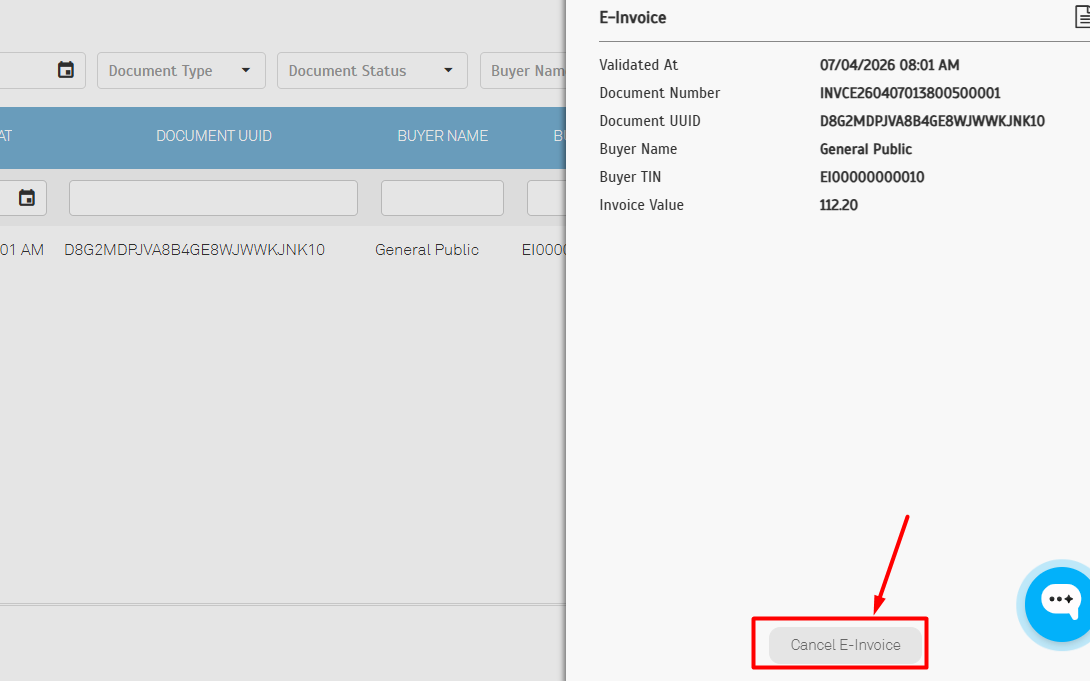Open the calendar picker in the top date filter
This screenshot has width=1090, height=681.
[66, 70]
